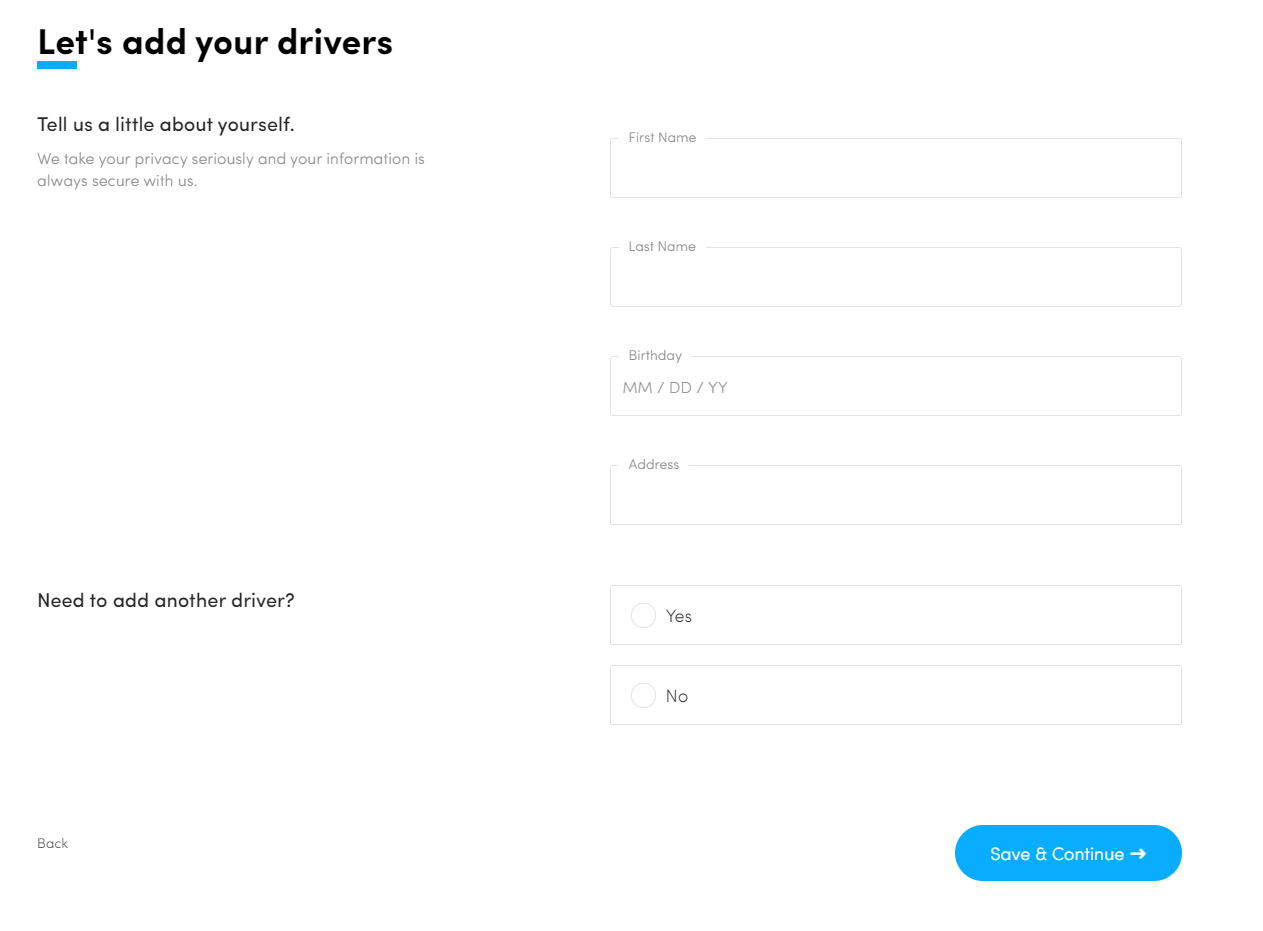Click the small "First Name" field label
Viewport: 1263px width, 931px height.
point(662,138)
